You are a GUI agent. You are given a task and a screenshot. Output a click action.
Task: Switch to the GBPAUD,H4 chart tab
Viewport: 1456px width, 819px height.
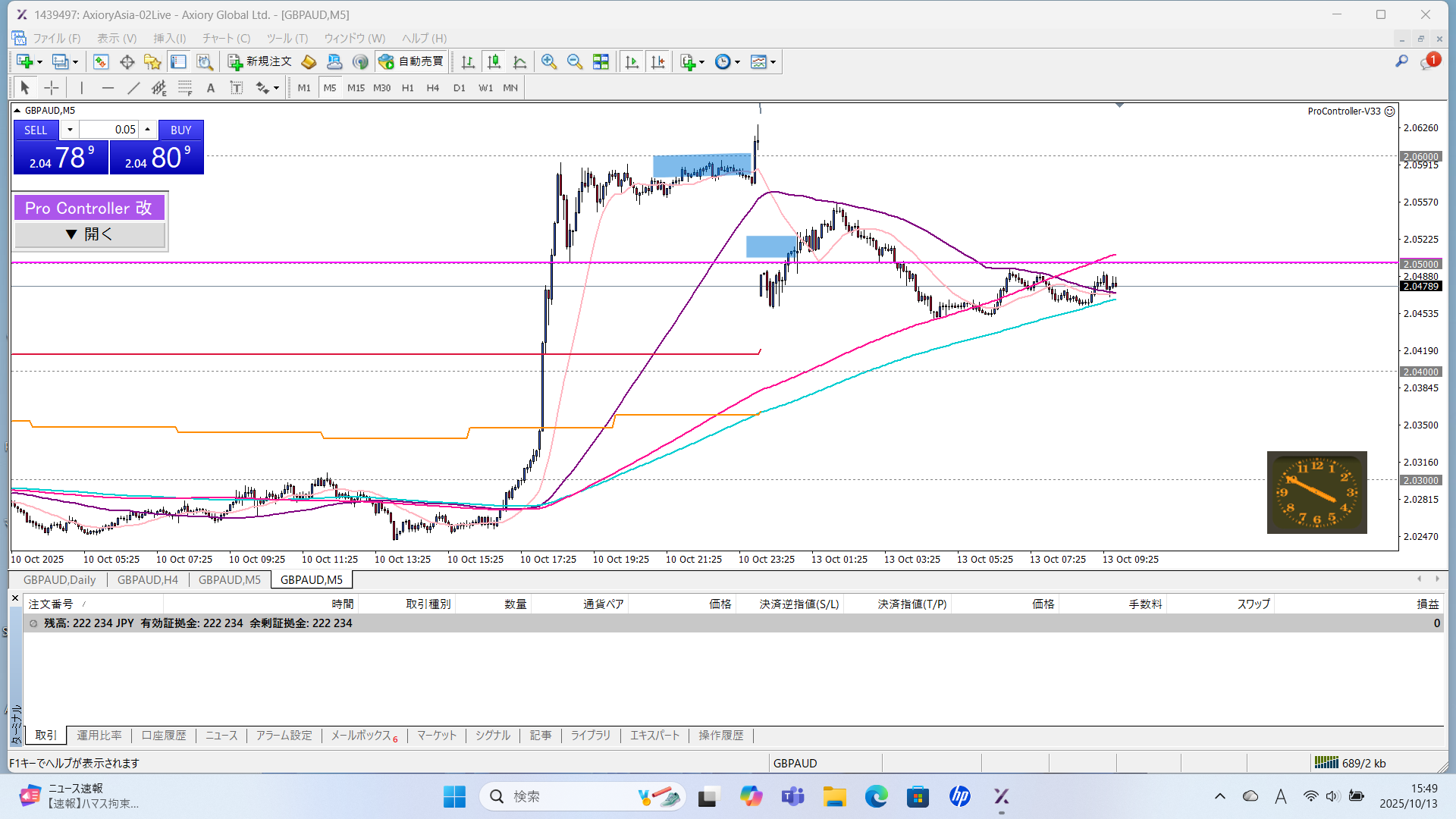[x=147, y=579]
